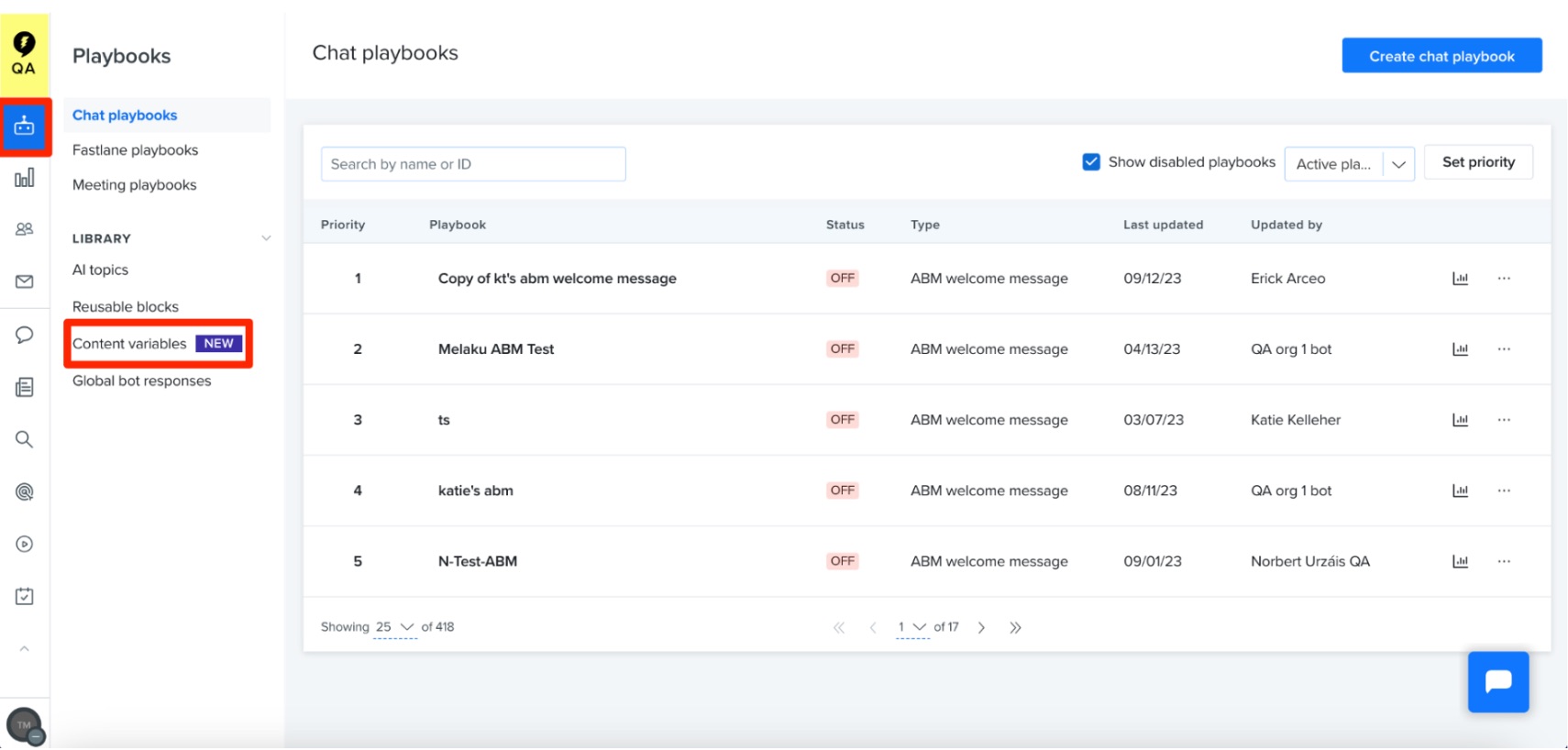Image resolution: width=1568 pixels, height=750 pixels.
Task: Collapse the LIBRARY section chevron
Action: [266, 238]
